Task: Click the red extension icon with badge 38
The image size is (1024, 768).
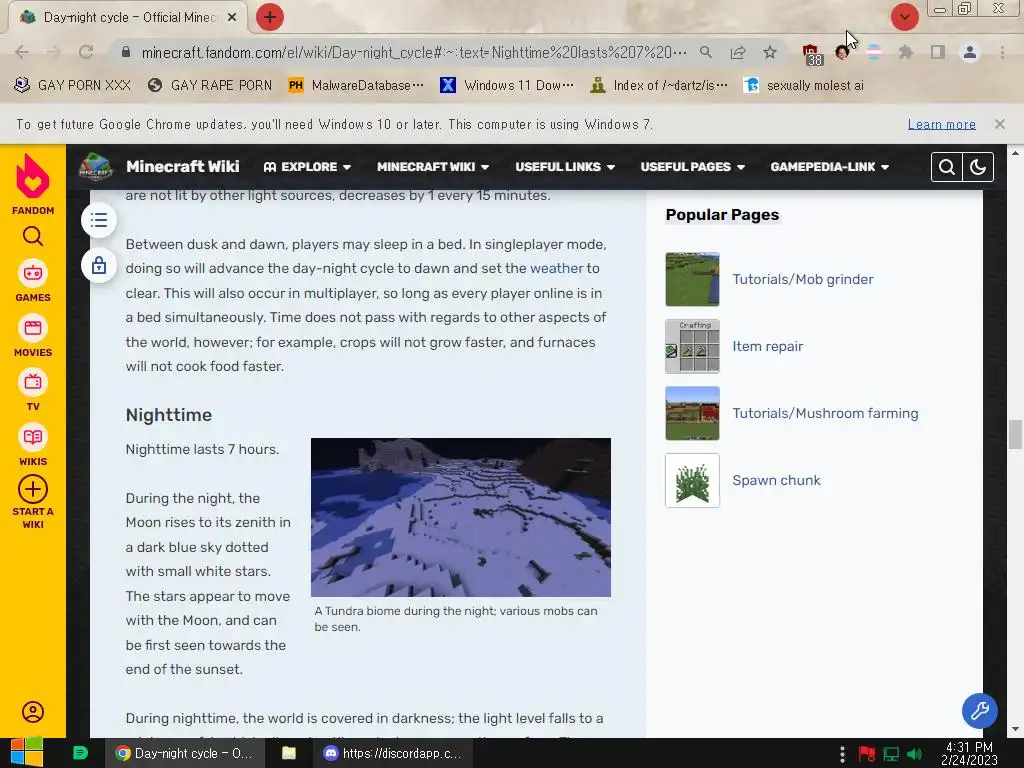Action: click(x=812, y=54)
